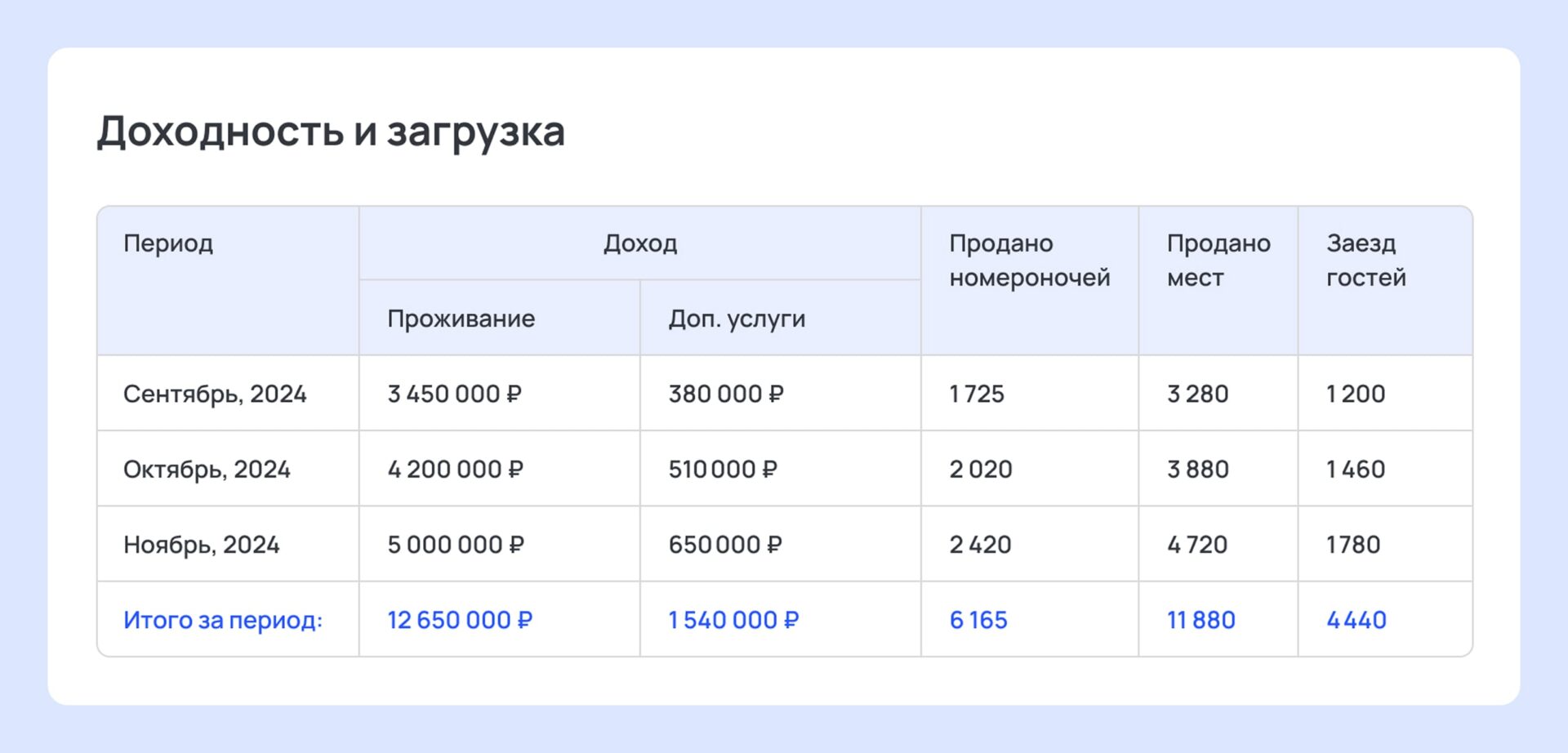Select total extra services value 1 540 000 ₽

click(733, 620)
